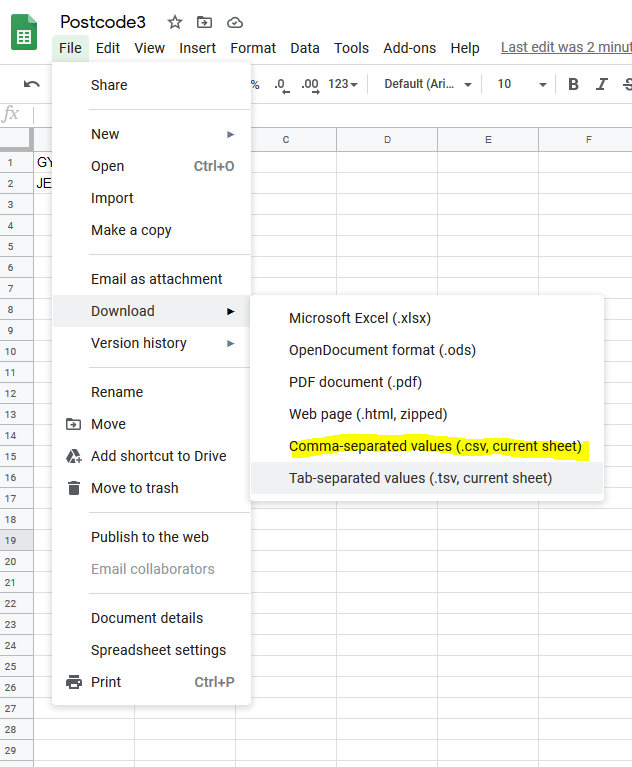Open the 123 number format dropdown
This screenshot has width=632, height=767.
(x=343, y=84)
